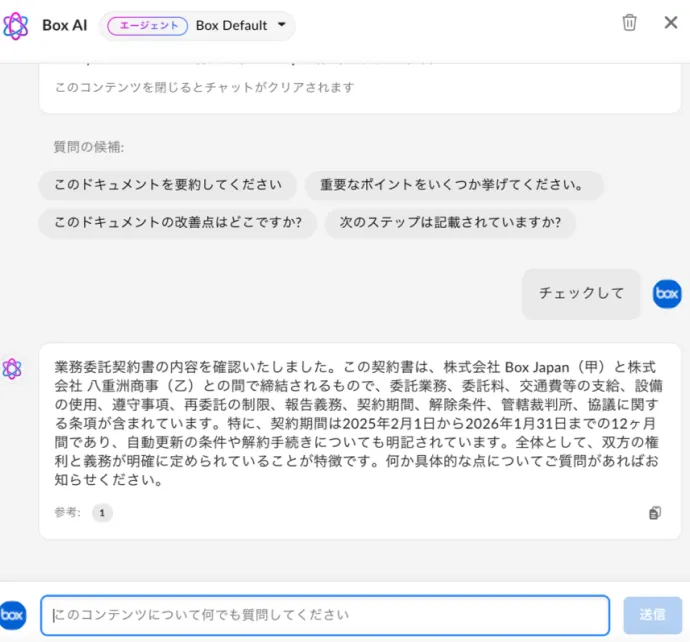
Task: Select 'このドキュメントを要約してください' suggestion
Action: click(x=168, y=185)
